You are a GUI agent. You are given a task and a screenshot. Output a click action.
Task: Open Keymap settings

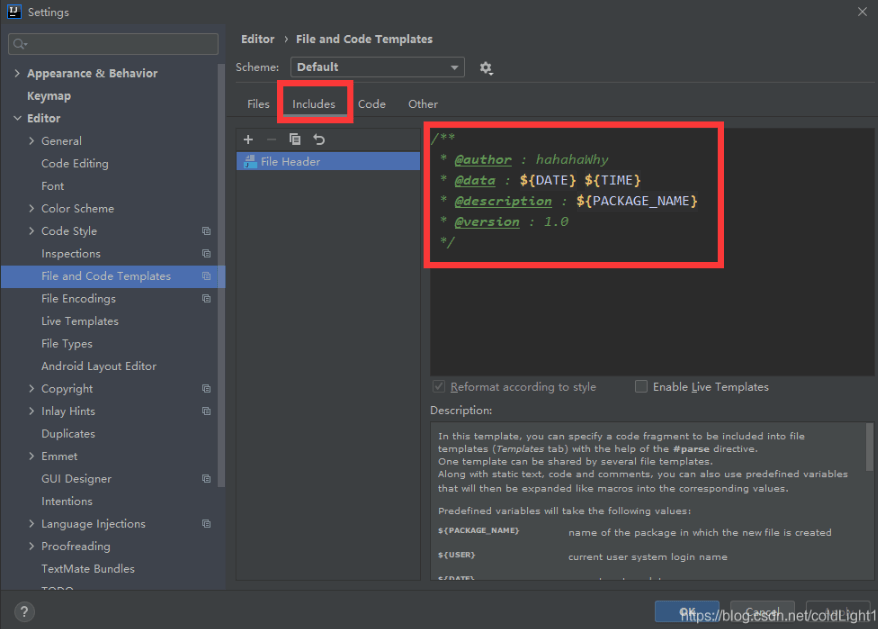point(49,96)
